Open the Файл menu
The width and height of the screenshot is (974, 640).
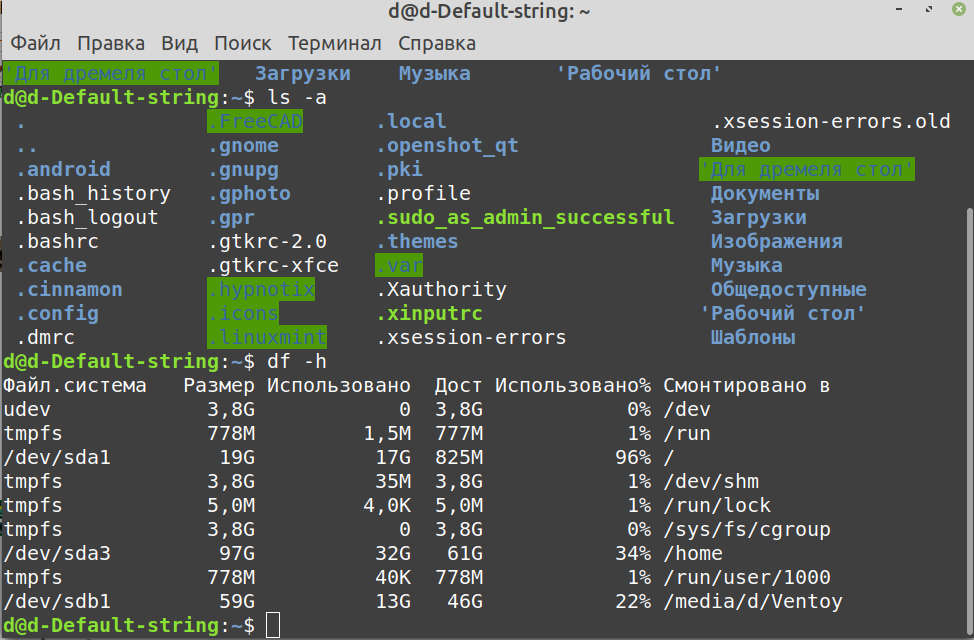click(36, 43)
